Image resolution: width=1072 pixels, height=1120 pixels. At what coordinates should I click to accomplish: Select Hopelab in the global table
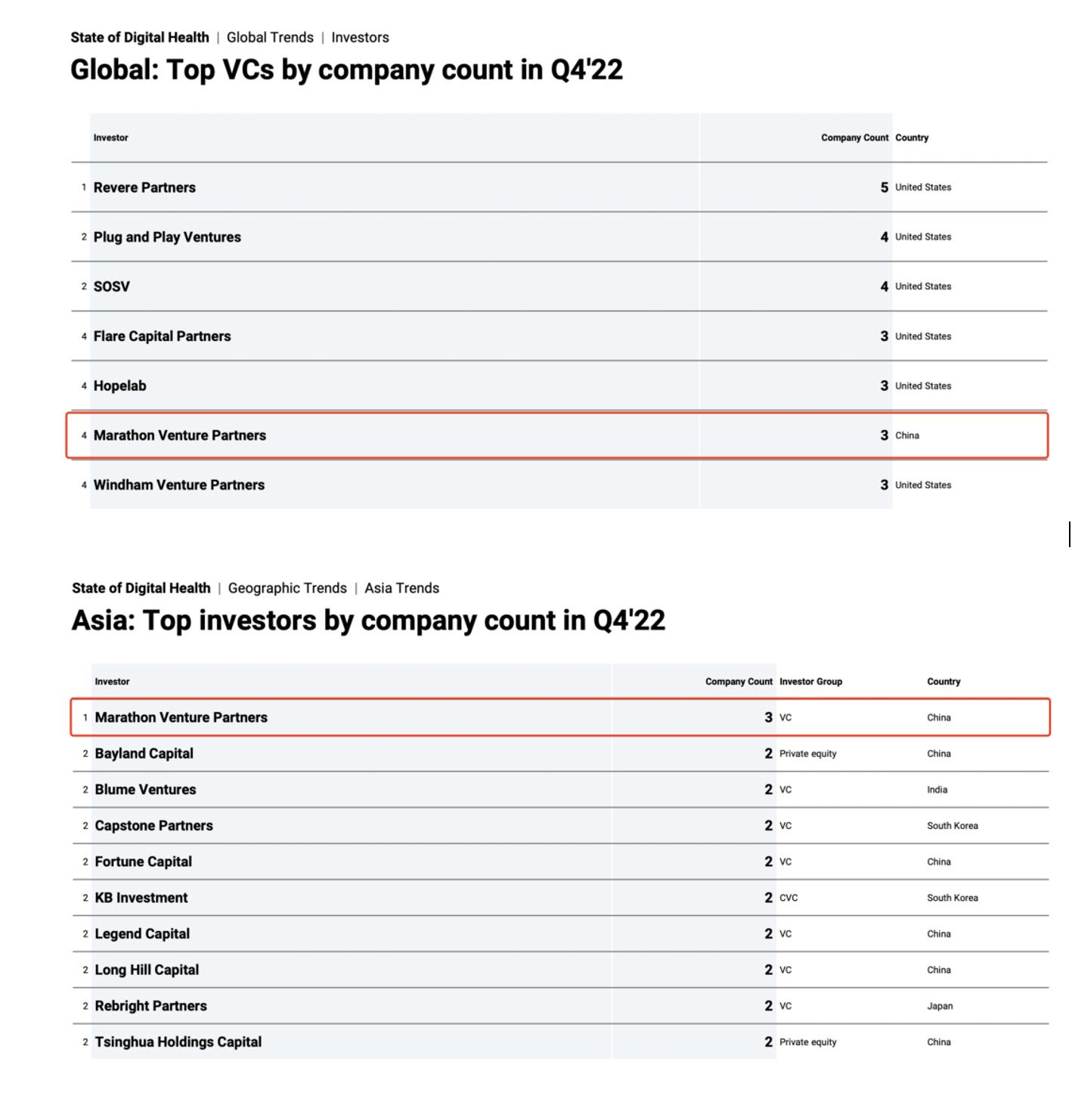[x=119, y=386]
